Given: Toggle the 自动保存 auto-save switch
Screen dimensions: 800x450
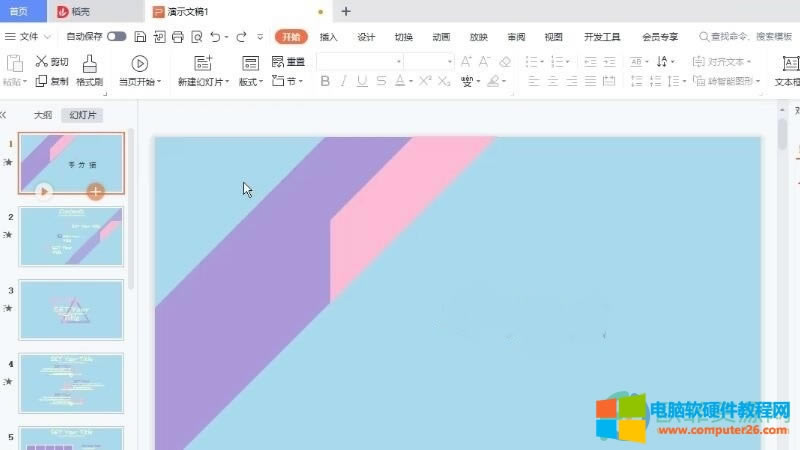Looking at the screenshot, I should coord(116,36).
